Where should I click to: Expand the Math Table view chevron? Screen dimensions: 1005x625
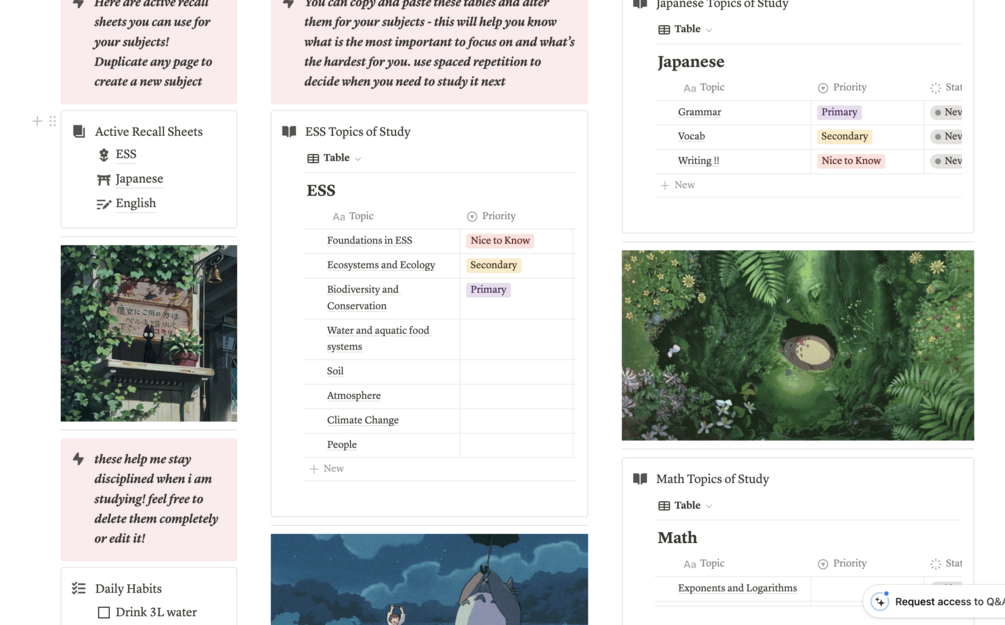pos(709,506)
